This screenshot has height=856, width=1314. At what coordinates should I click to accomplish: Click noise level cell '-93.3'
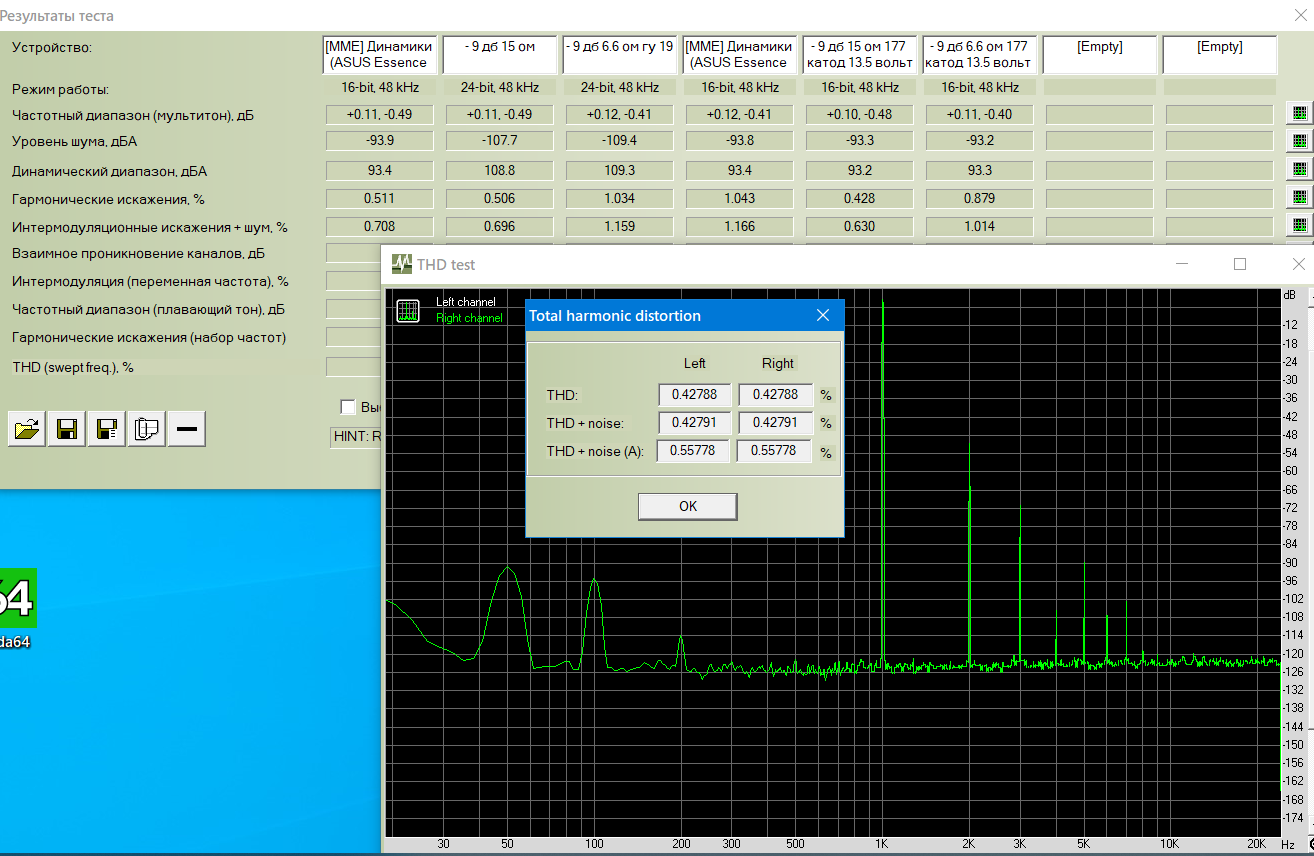[x=860, y=142]
